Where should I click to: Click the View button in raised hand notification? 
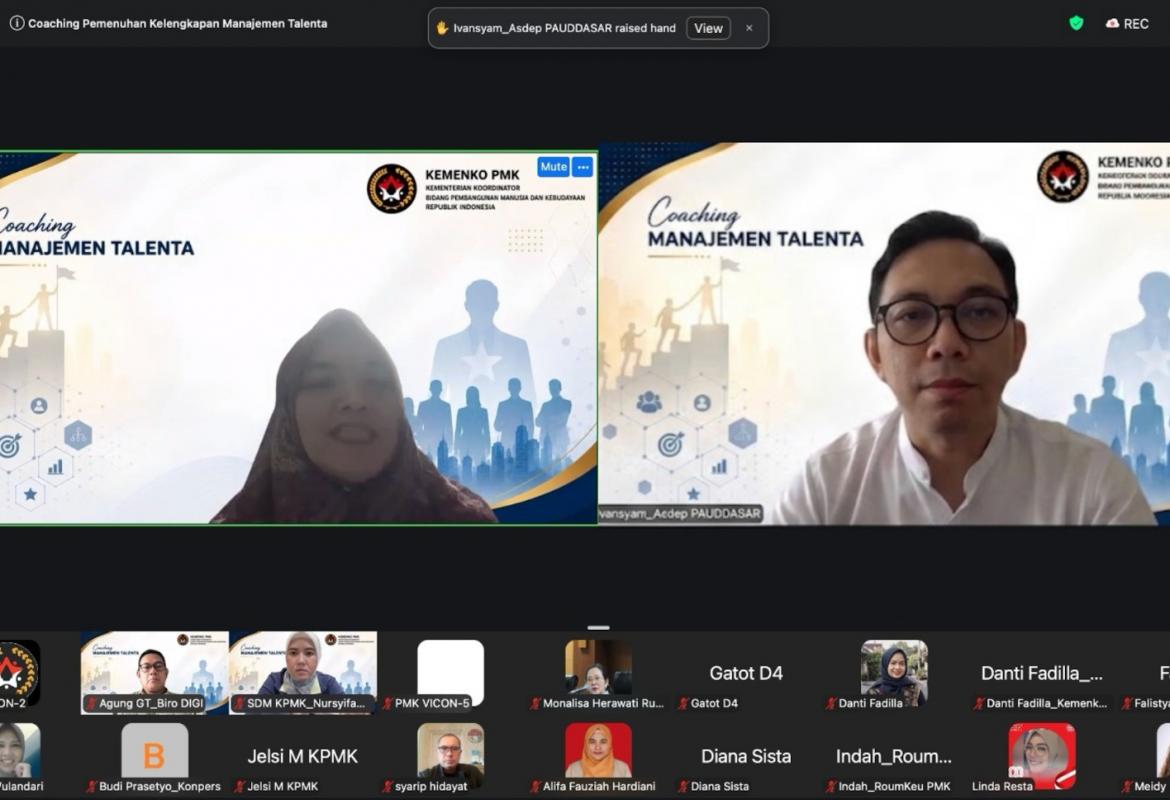point(708,28)
